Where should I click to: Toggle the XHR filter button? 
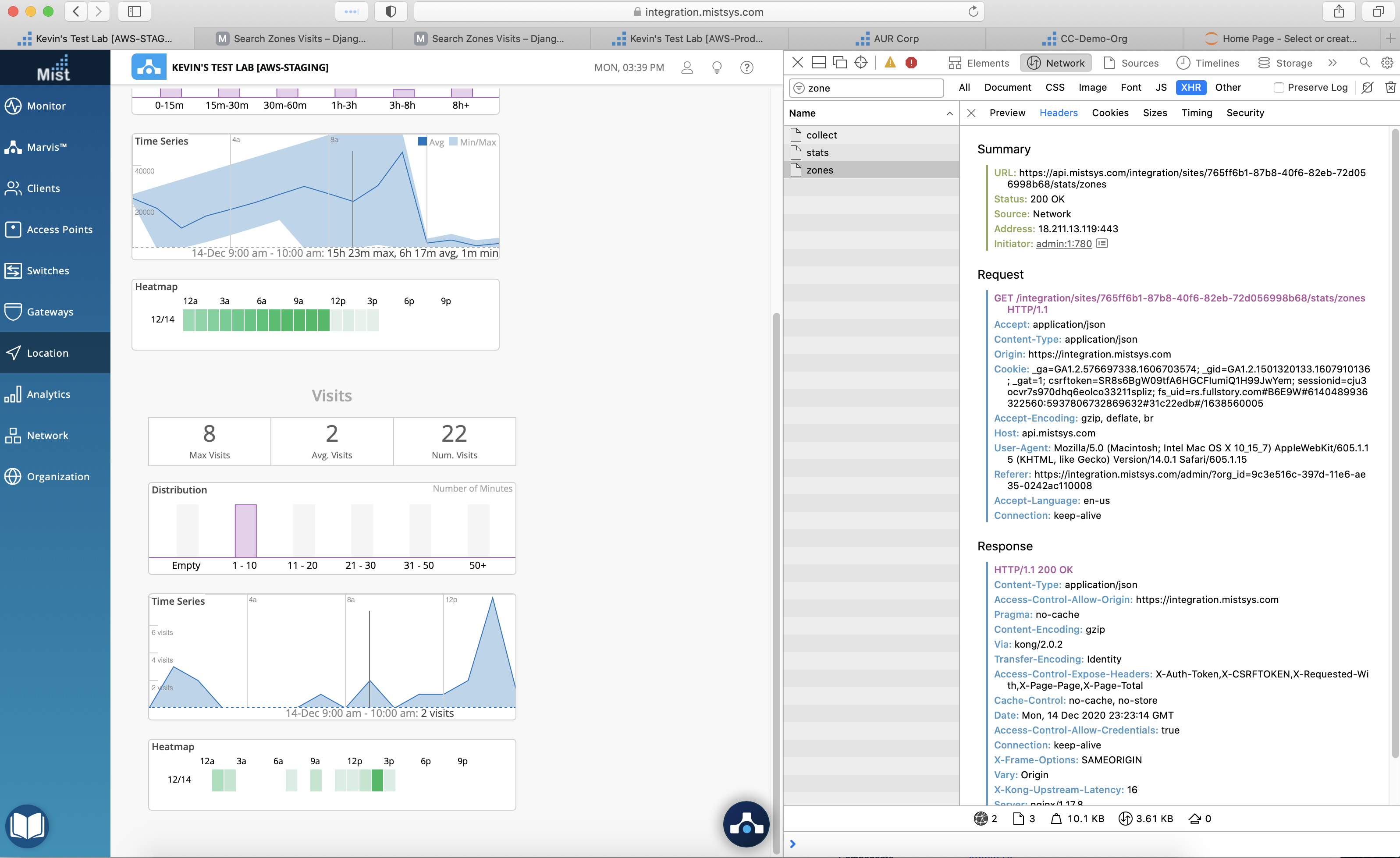pos(1190,88)
